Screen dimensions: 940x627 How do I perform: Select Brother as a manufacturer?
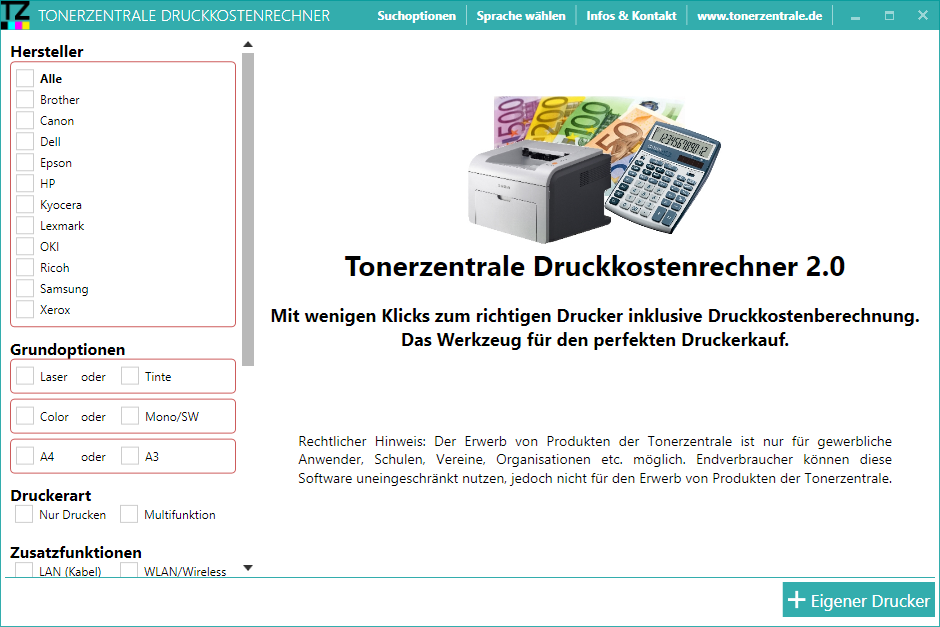pyautogui.click(x=24, y=99)
